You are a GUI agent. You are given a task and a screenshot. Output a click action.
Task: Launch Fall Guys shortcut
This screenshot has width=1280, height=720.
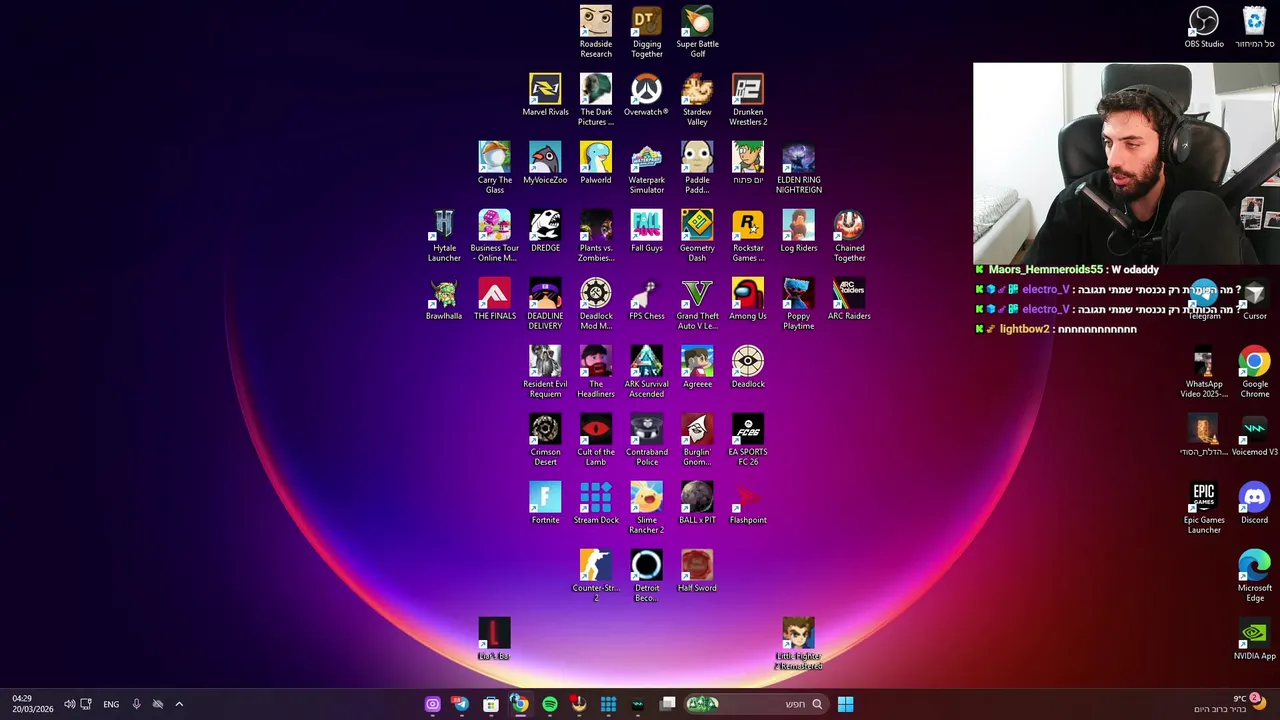pyautogui.click(x=647, y=231)
